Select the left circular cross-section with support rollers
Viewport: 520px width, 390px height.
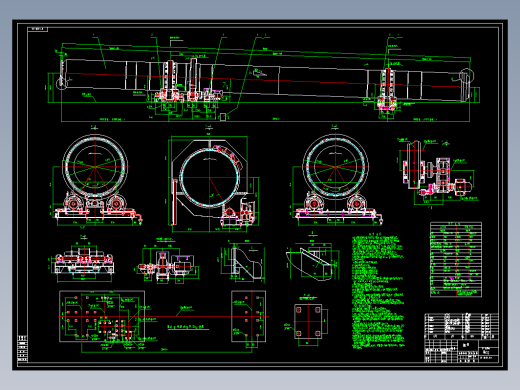click(95, 177)
